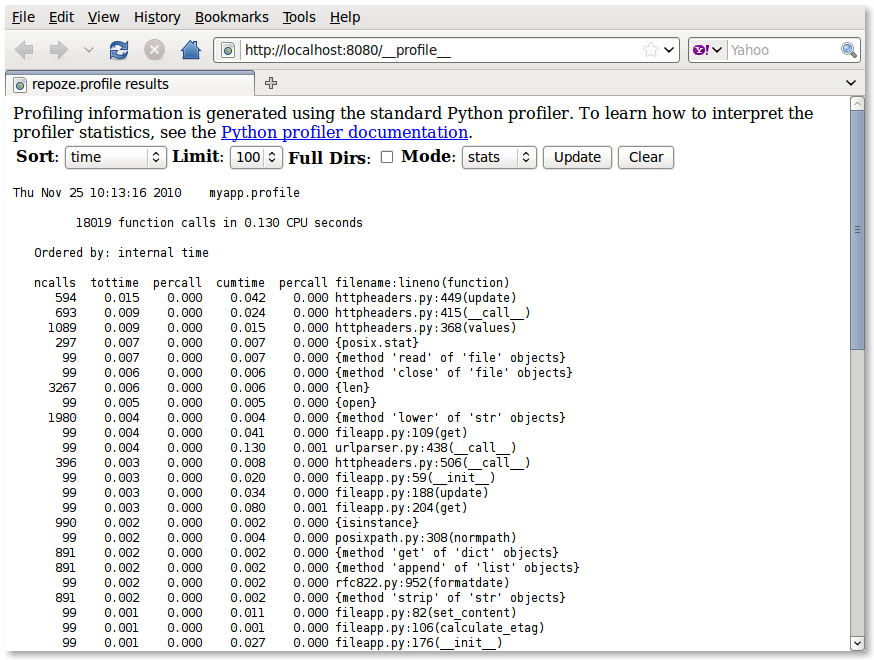Click 'httpheaders.py:449(update)' row text
874x660 pixels.
point(425,298)
